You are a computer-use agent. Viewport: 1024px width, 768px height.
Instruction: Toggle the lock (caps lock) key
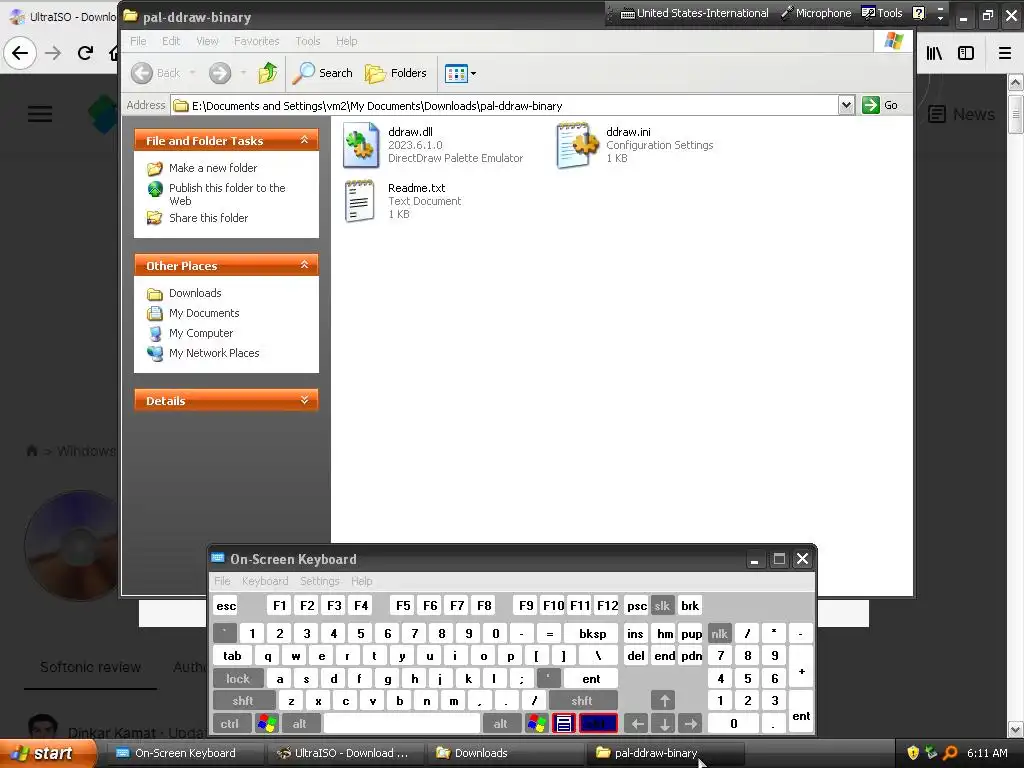point(238,679)
